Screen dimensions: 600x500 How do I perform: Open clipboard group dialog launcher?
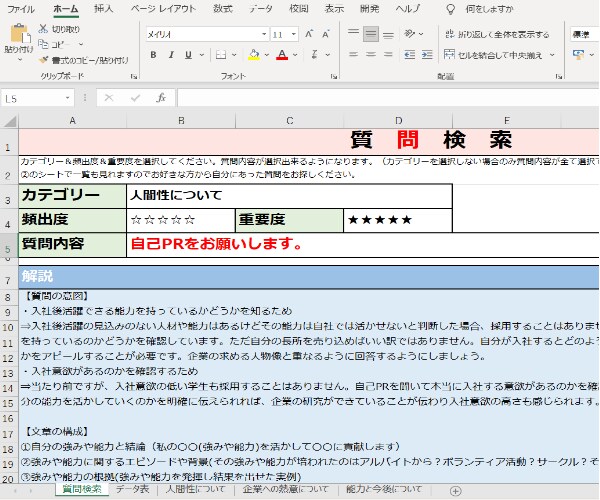(x=133, y=77)
